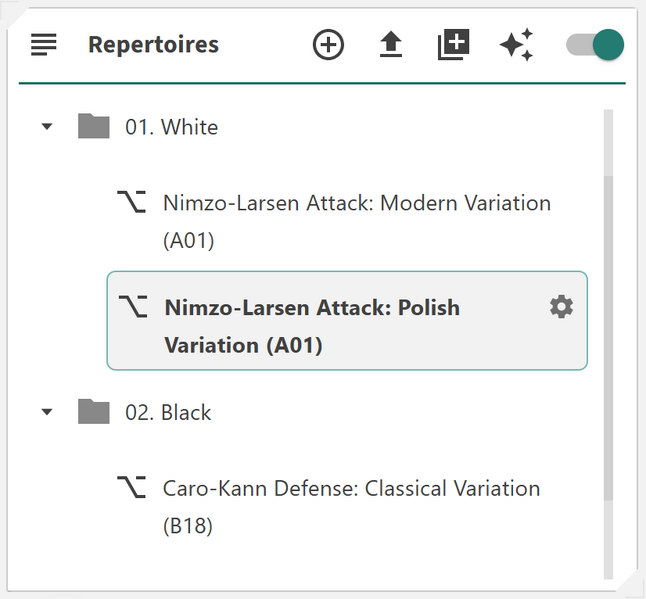Screen dimensions: 646x599
Task: Click the add new repertoire plus icon
Action: click(x=328, y=45)
